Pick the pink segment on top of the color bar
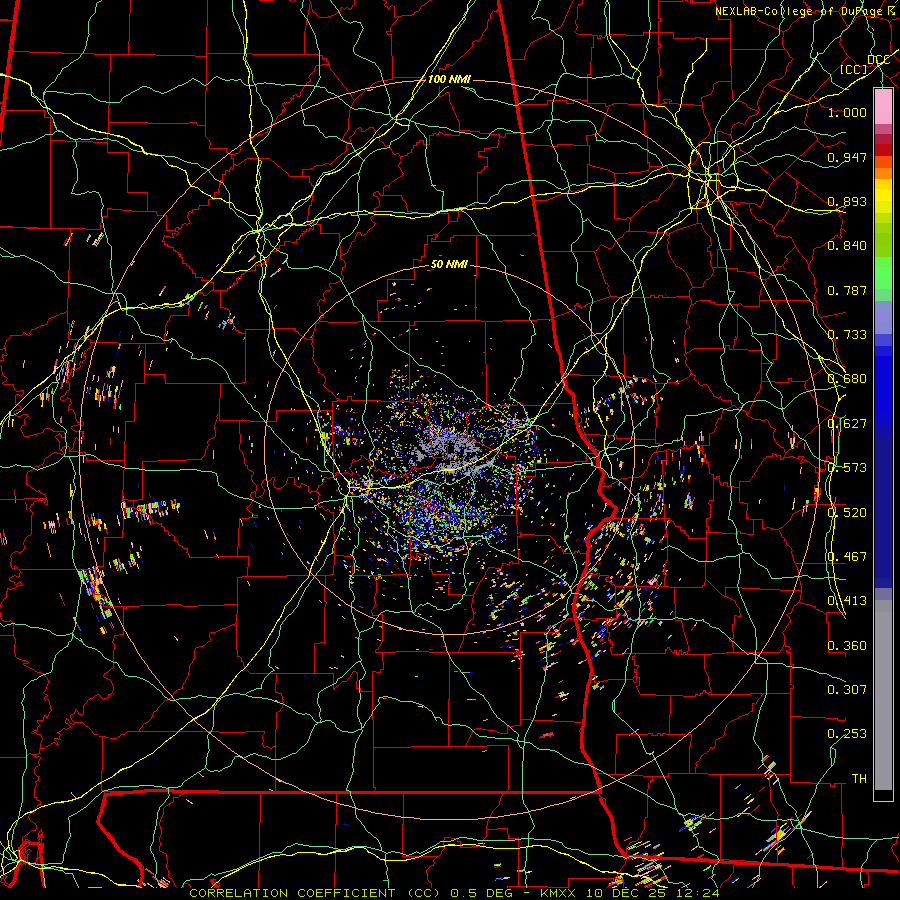The width and height of the screenshot is (900, 900). click(883, 107)
